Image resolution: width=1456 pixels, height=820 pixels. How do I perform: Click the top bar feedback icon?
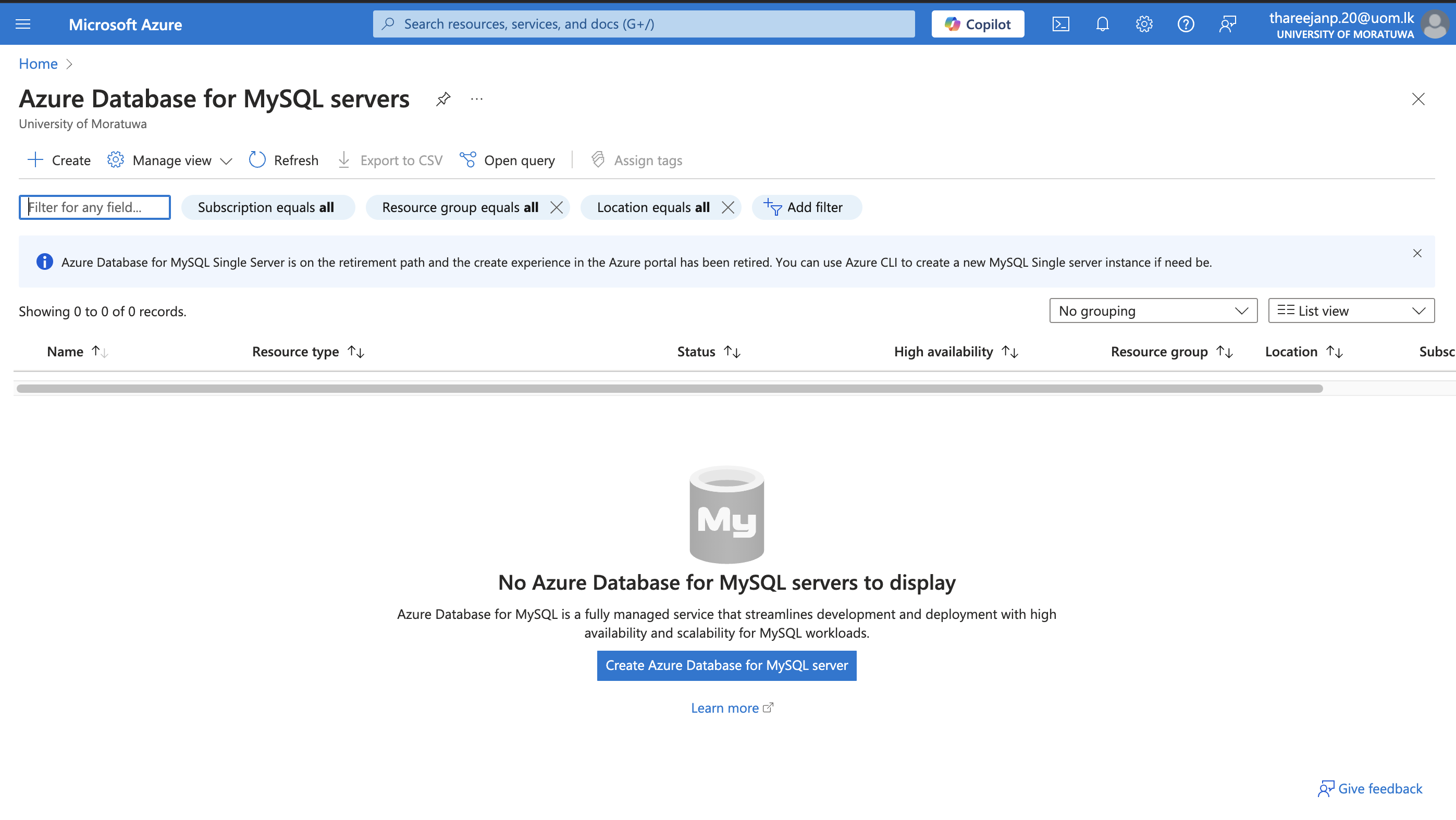point(1227,24)
